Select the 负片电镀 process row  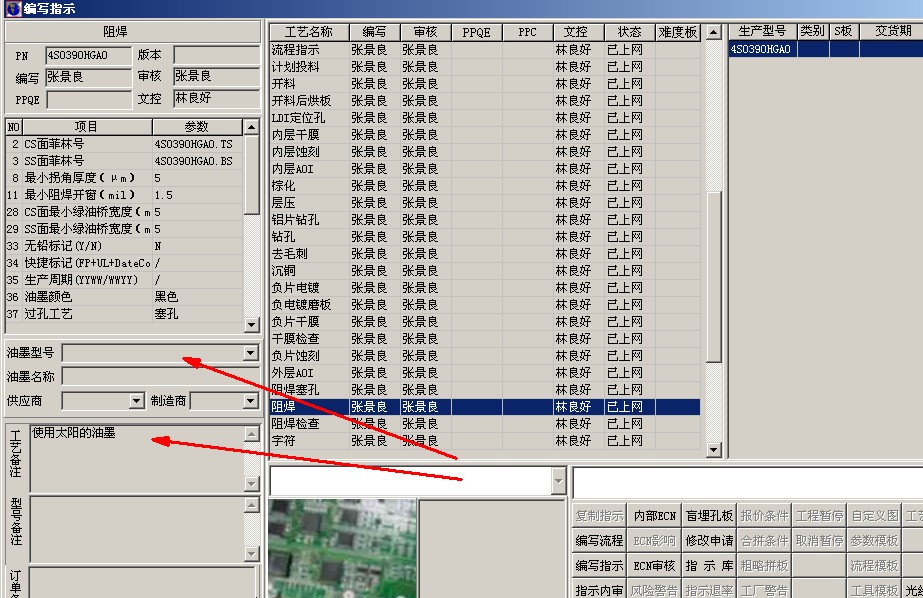[485, 288]
